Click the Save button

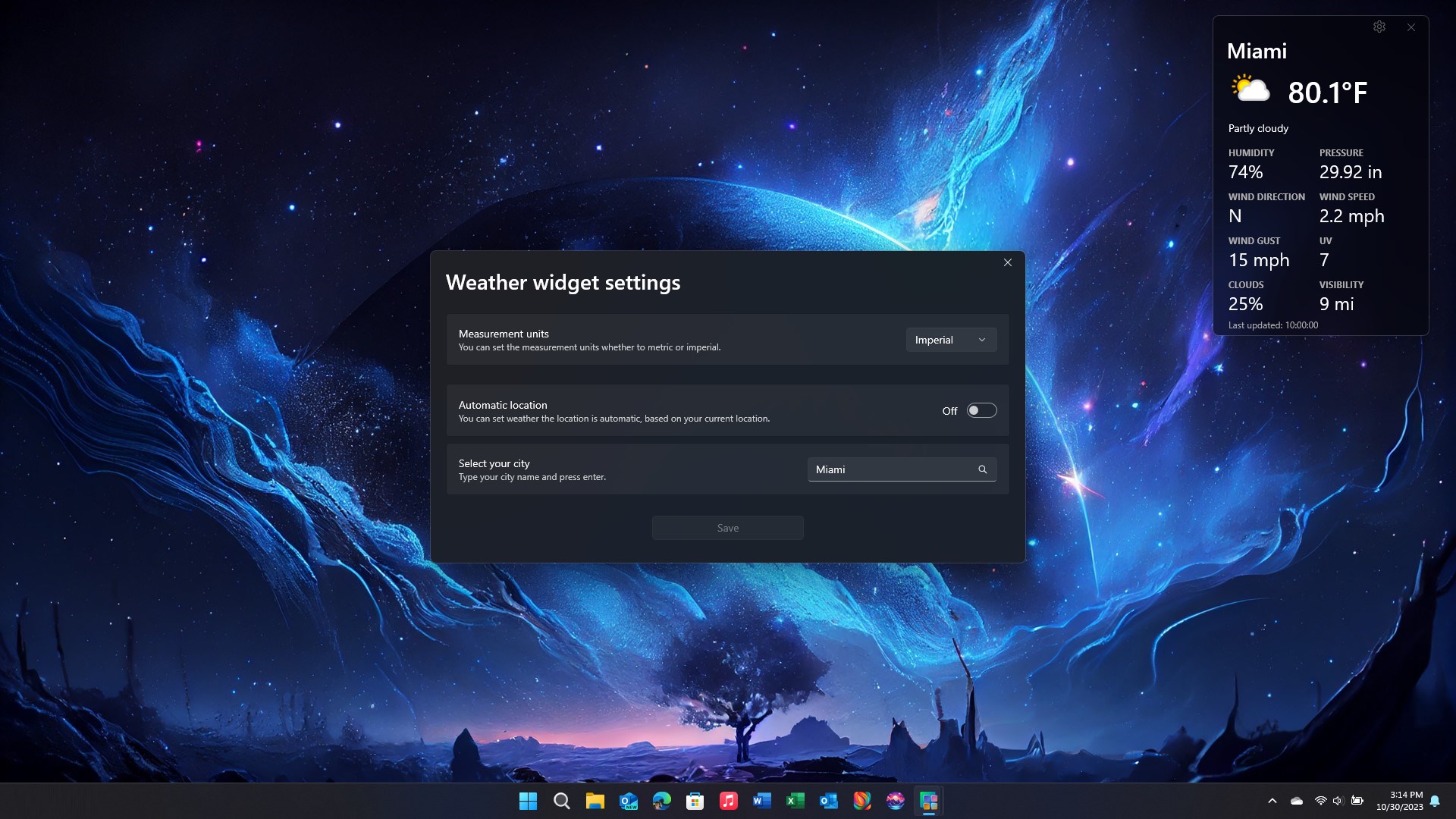(x=727, y=527)
